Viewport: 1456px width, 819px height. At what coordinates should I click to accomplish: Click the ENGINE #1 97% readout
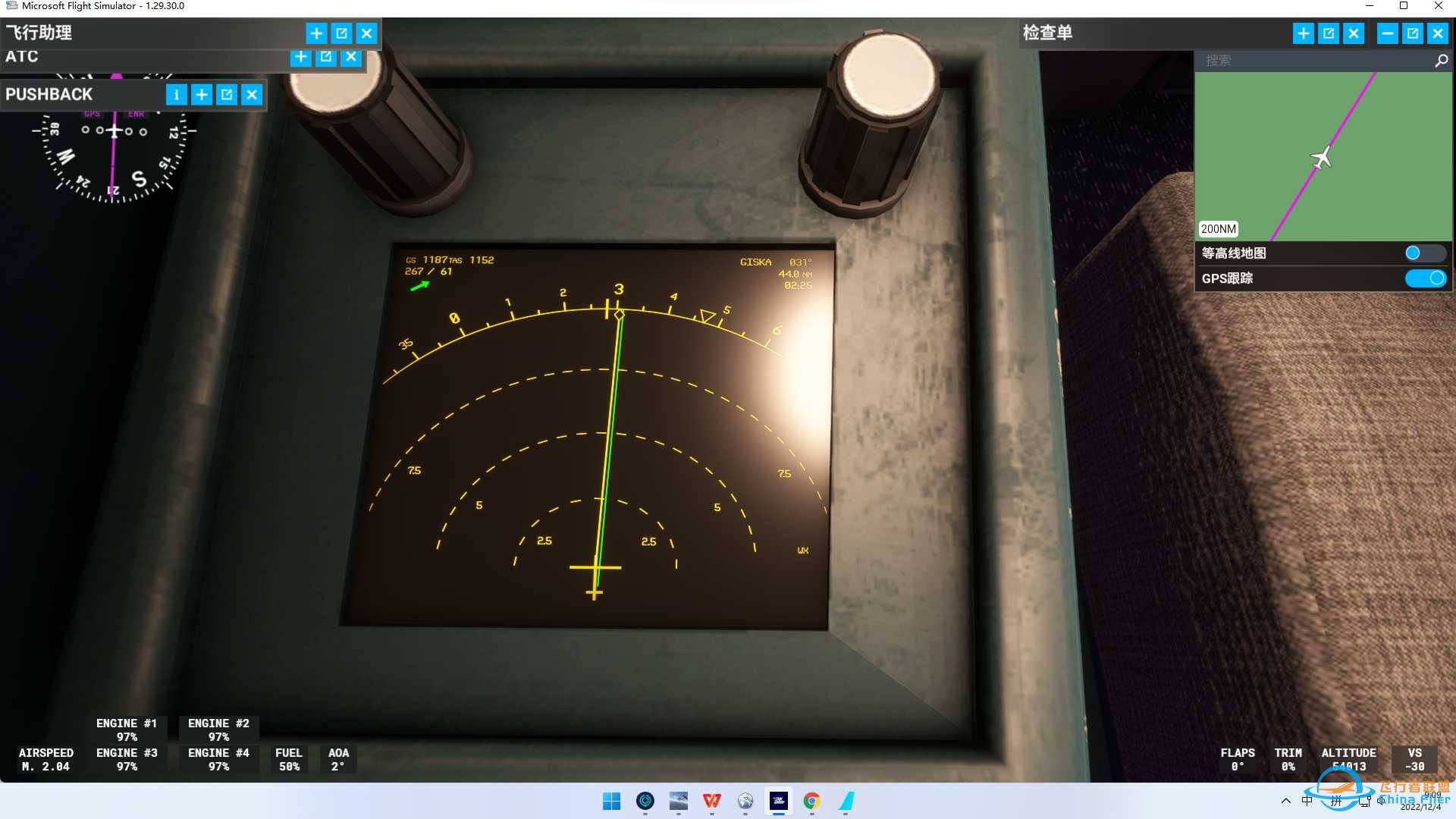(x=127, y=730)
